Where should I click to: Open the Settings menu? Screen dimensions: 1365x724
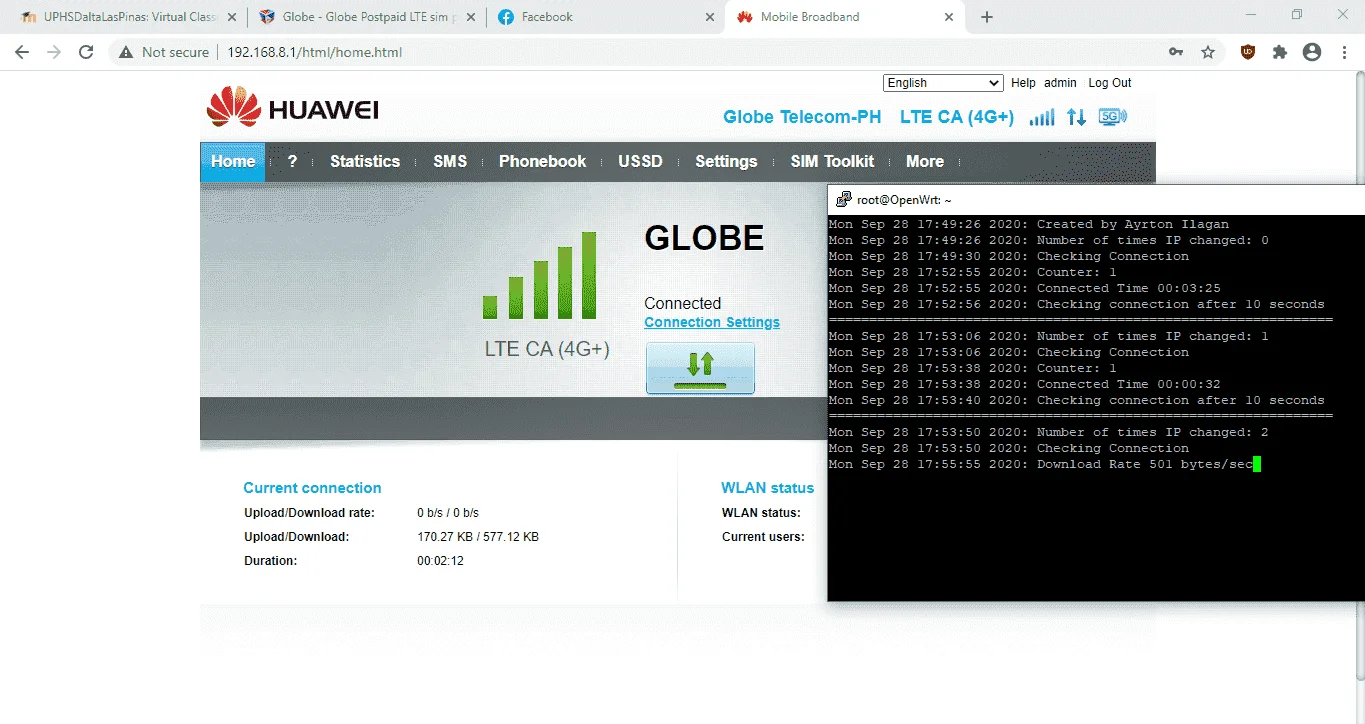[x=726, y=161]
